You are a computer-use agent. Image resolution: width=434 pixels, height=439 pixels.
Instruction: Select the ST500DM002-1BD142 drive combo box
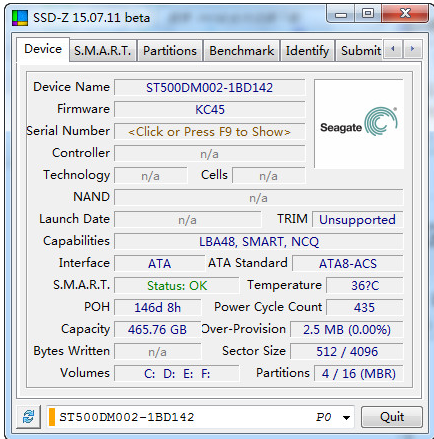tap(200, 417)
